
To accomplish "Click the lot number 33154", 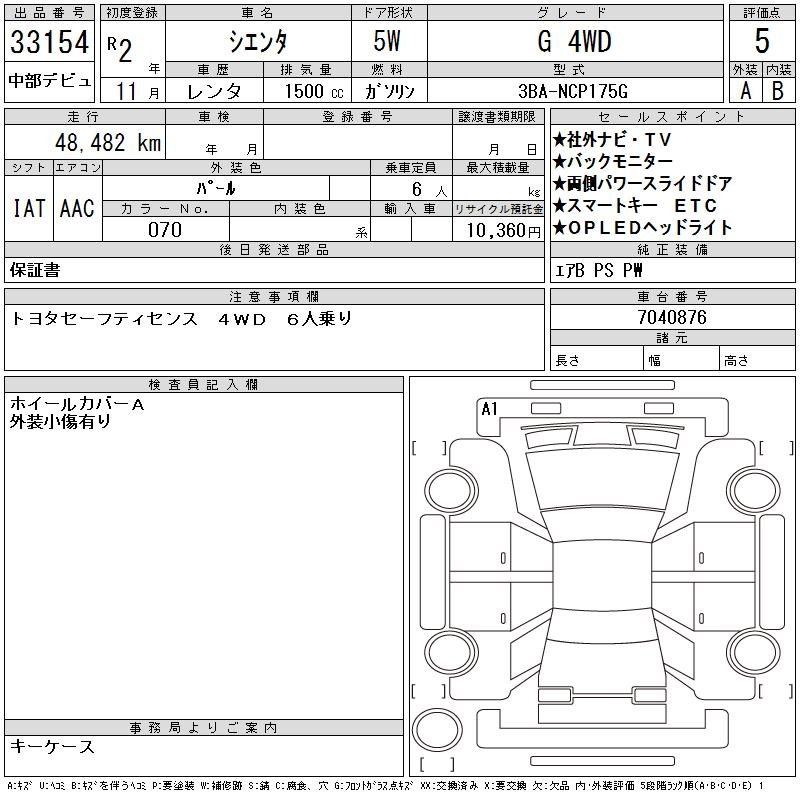I will pos(49,42).
